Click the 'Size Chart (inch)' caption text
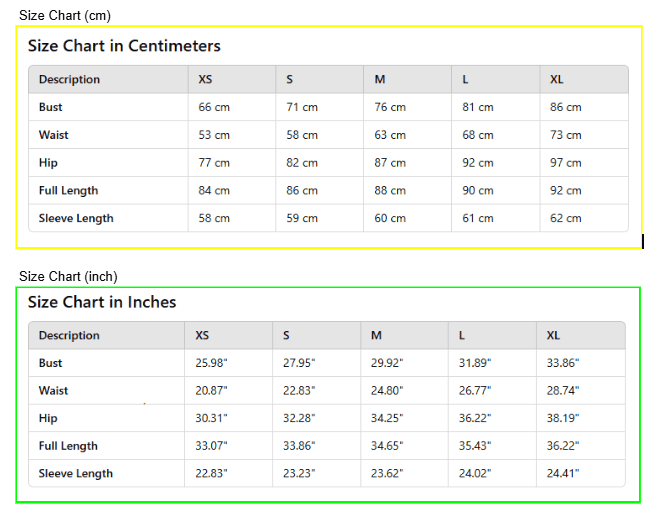Screen dimensions: 658x511 pyautogui.click(x=68, y=276)
